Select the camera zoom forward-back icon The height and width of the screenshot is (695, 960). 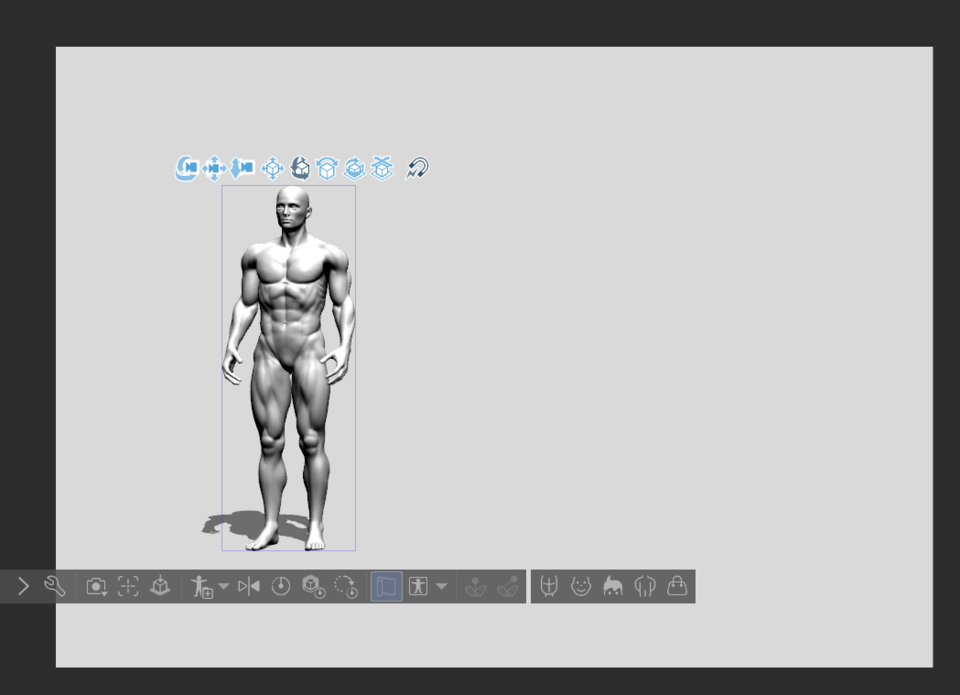[242, 168]
